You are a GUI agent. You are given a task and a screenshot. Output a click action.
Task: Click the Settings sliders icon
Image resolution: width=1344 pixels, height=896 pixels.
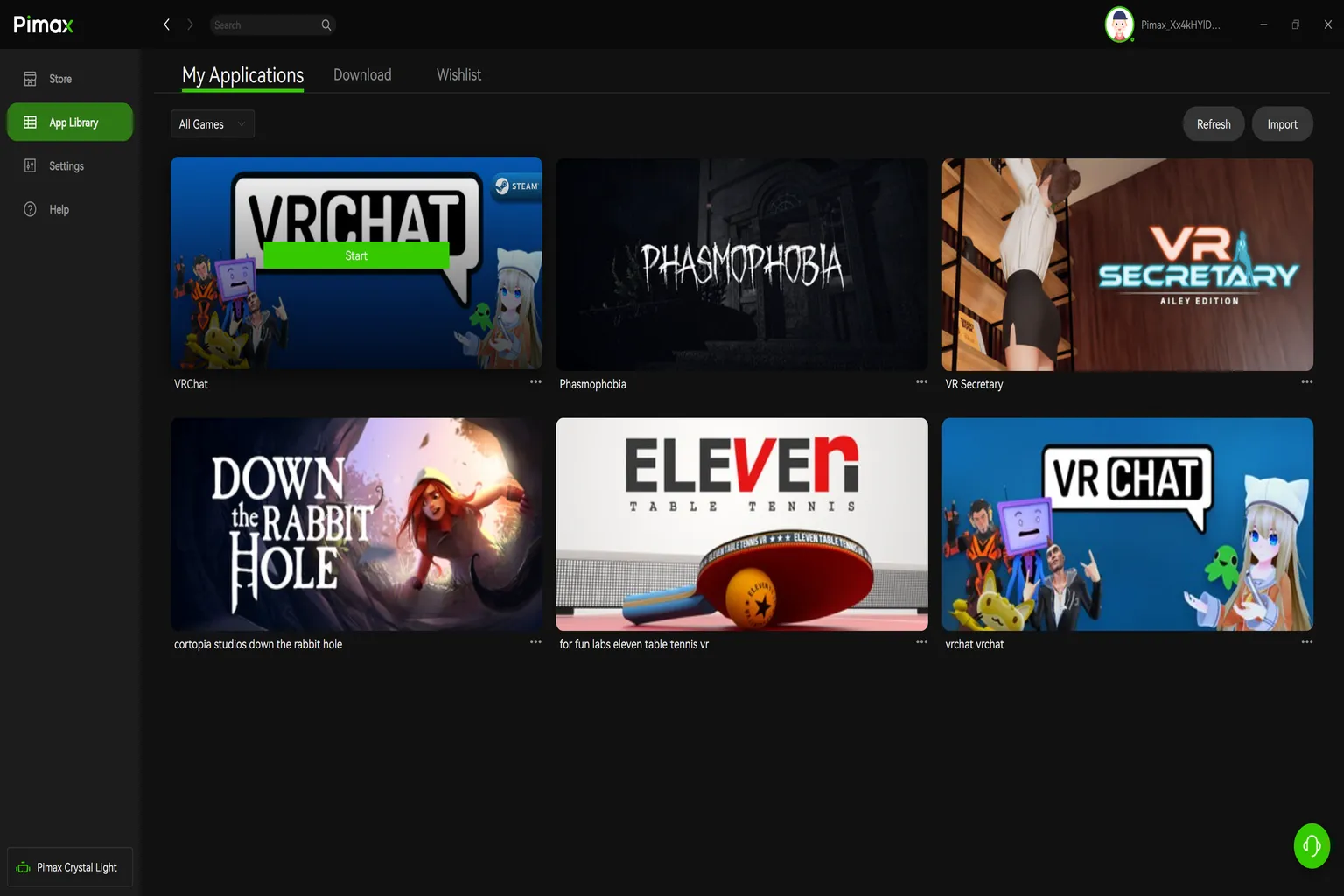point(30,165)
